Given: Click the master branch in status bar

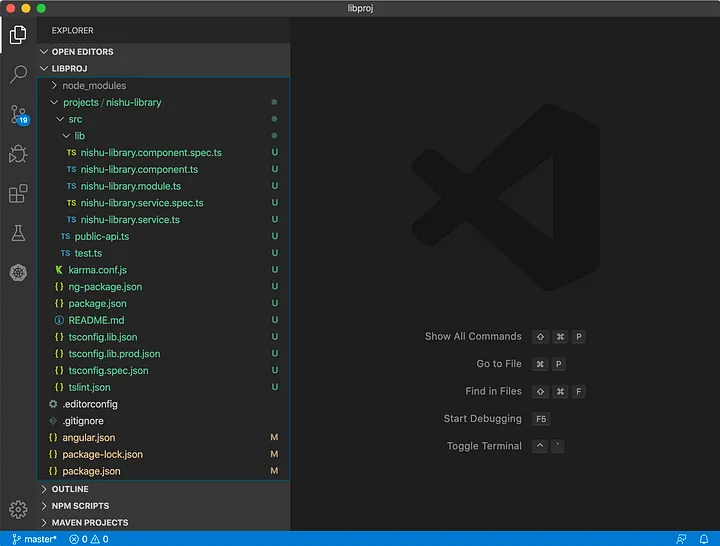Looking at the screenshot, I should coord(34,539).
